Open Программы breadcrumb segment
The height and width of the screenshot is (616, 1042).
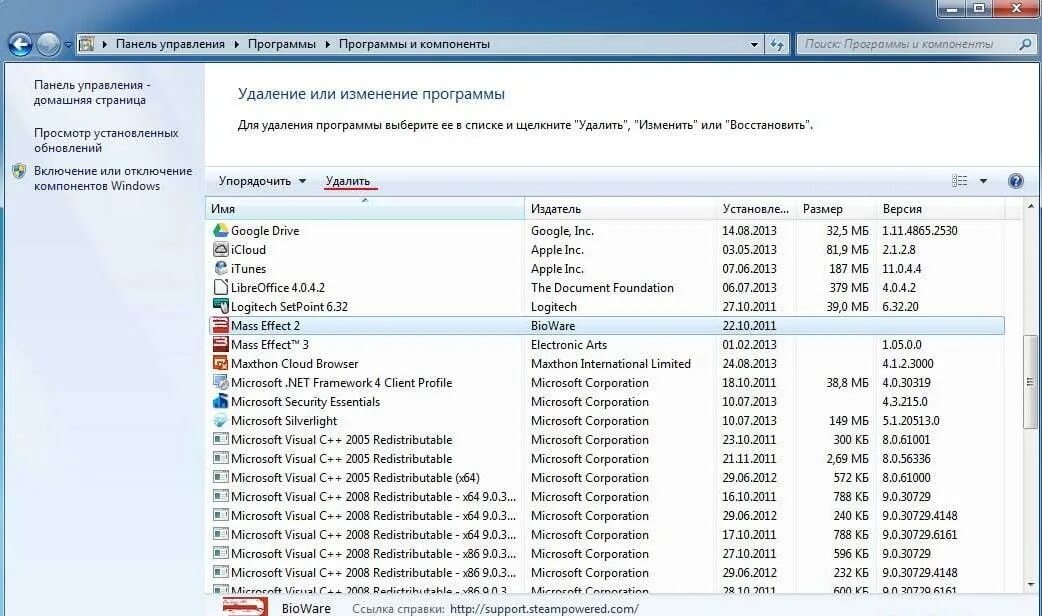pos(282,45)
